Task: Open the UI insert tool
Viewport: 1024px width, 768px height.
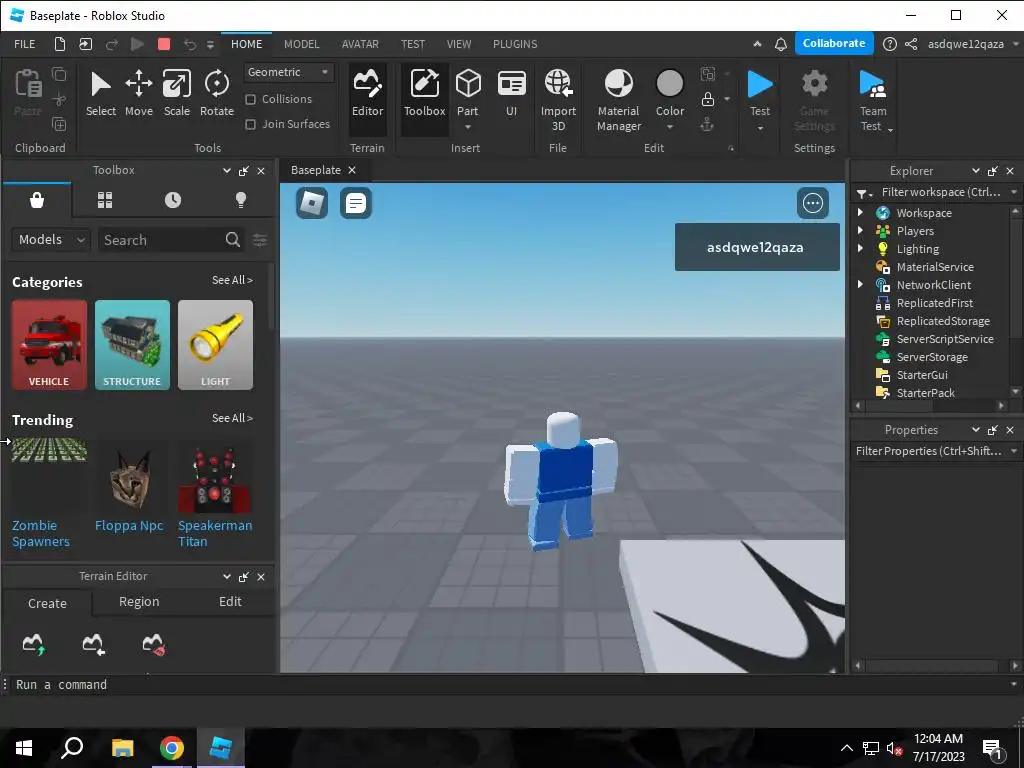Action: pos(511,94)
